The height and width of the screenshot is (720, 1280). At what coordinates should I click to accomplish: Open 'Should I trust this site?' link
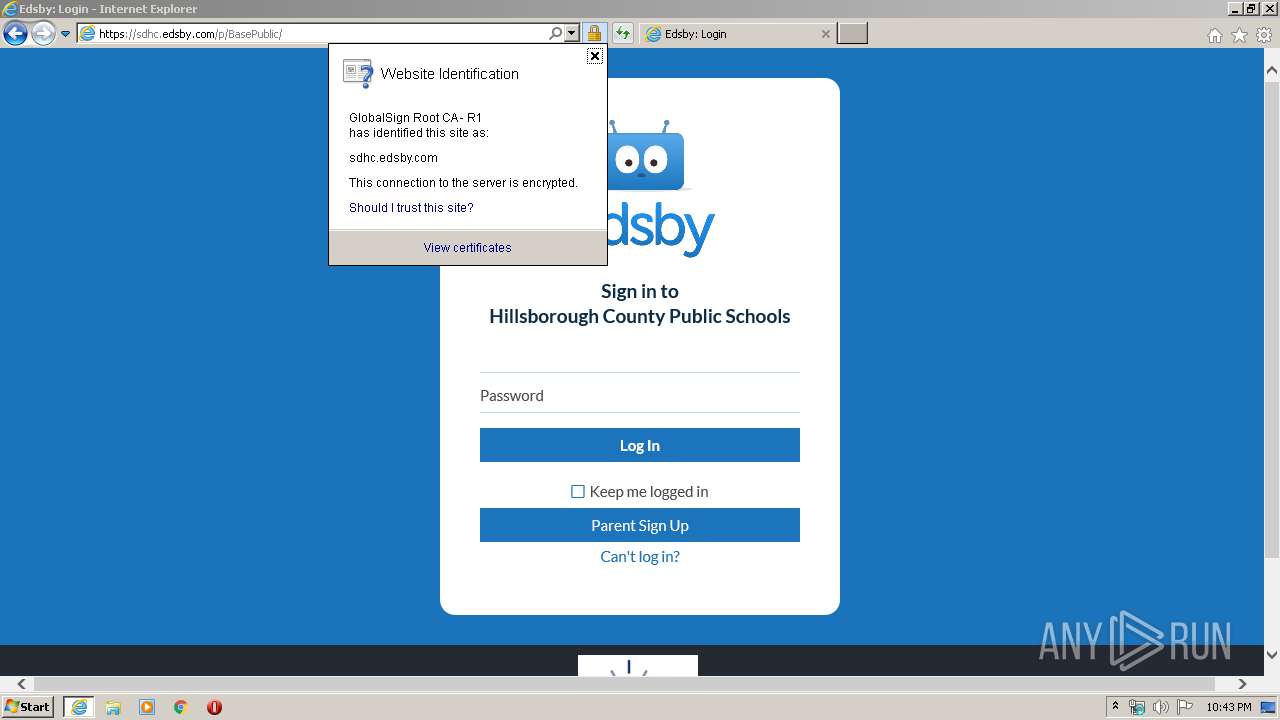(x=411, y=208)
